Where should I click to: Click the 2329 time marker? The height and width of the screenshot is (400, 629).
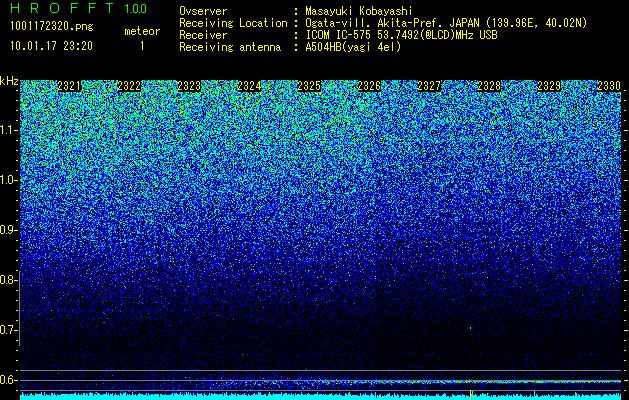[549, 86]
